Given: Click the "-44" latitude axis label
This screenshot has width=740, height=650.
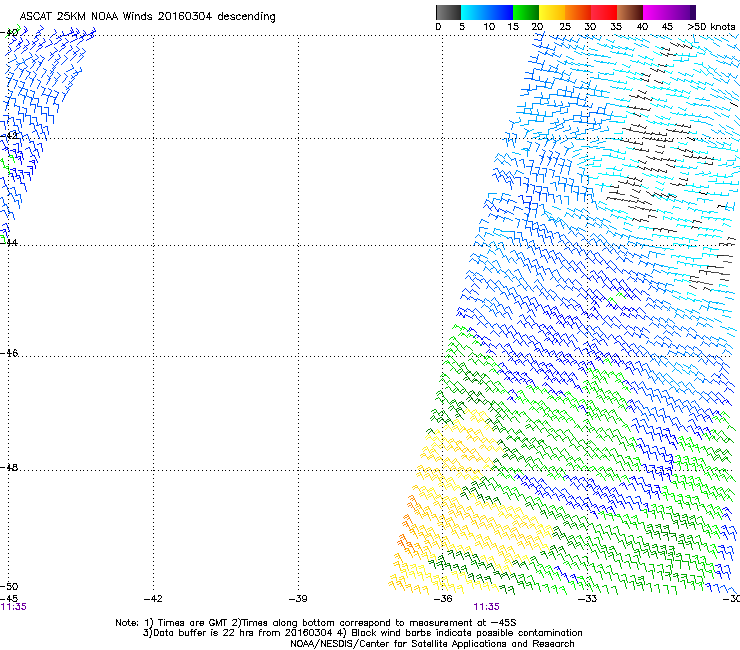Looking at the screenshot, I should click(9, 243).
